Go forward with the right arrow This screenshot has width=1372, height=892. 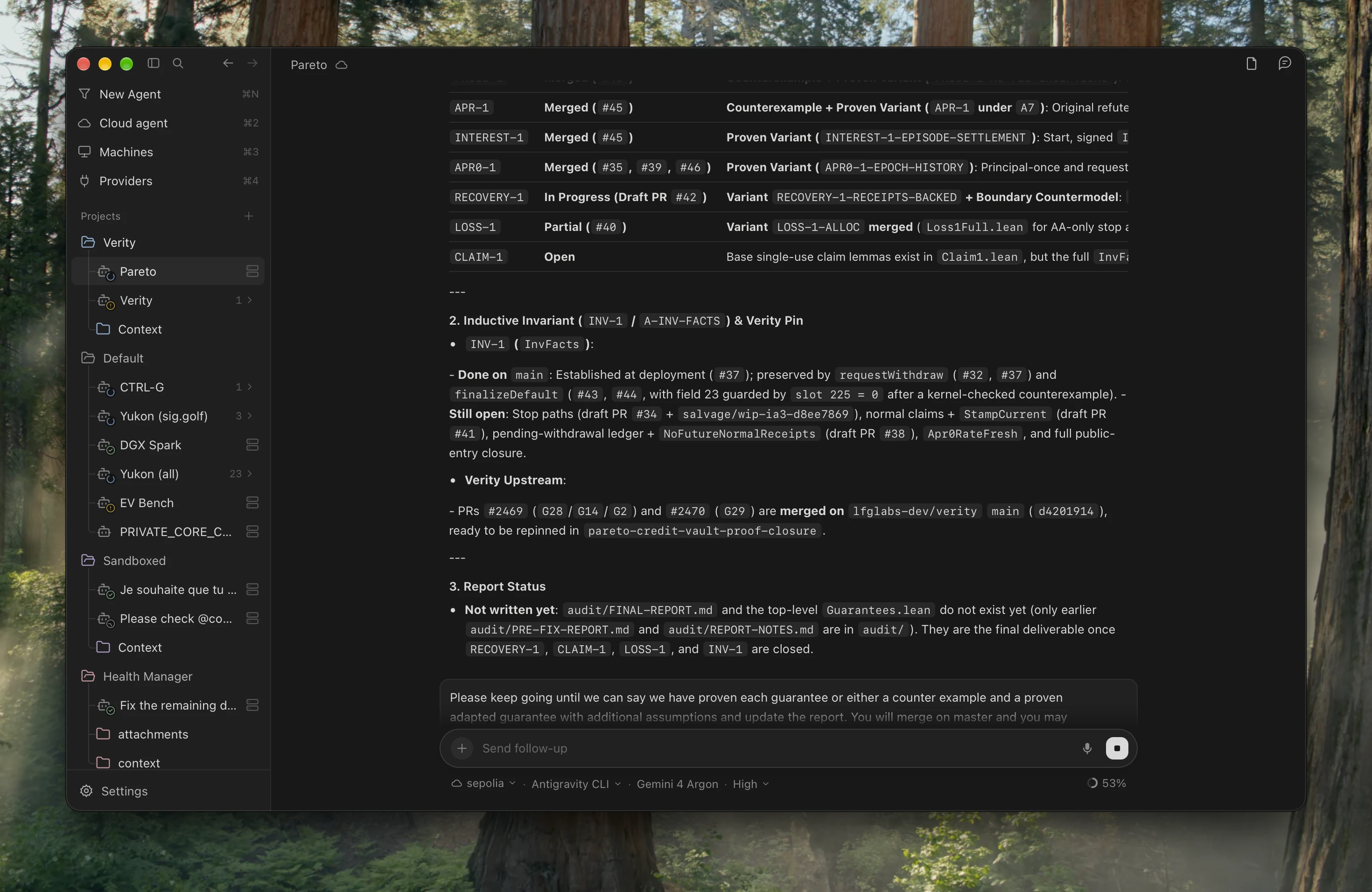[x=252, y=63]
